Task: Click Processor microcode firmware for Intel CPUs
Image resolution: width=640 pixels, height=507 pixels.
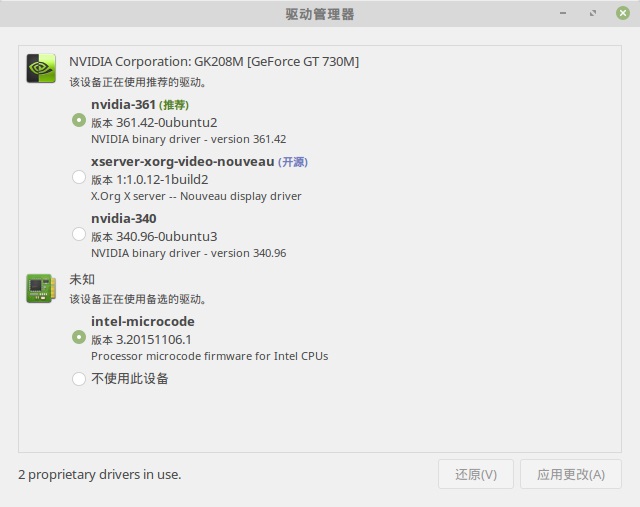Action: (x=210, y=356)
